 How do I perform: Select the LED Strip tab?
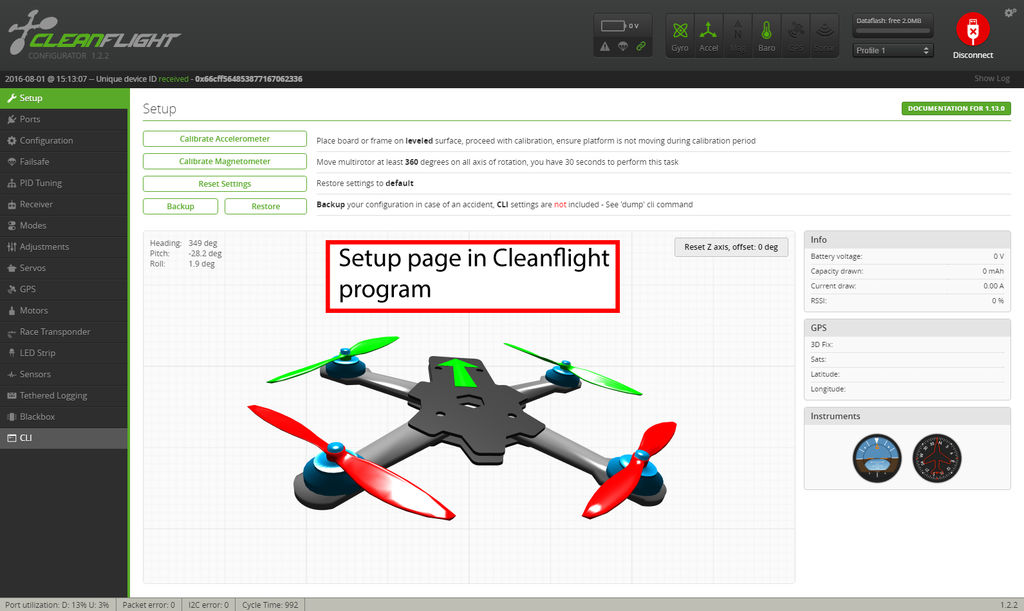[64, 353]
